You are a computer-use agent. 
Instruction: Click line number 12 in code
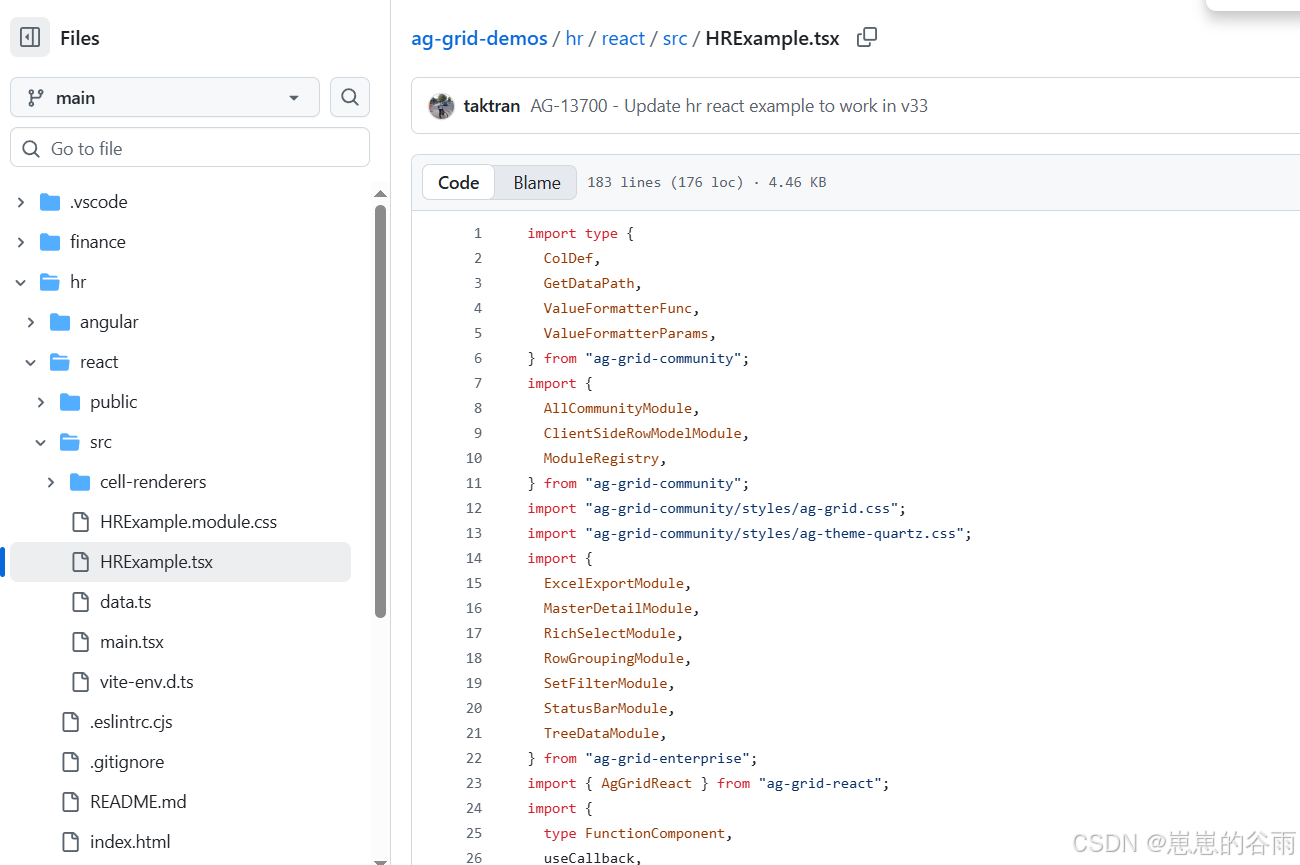[474, 508]
